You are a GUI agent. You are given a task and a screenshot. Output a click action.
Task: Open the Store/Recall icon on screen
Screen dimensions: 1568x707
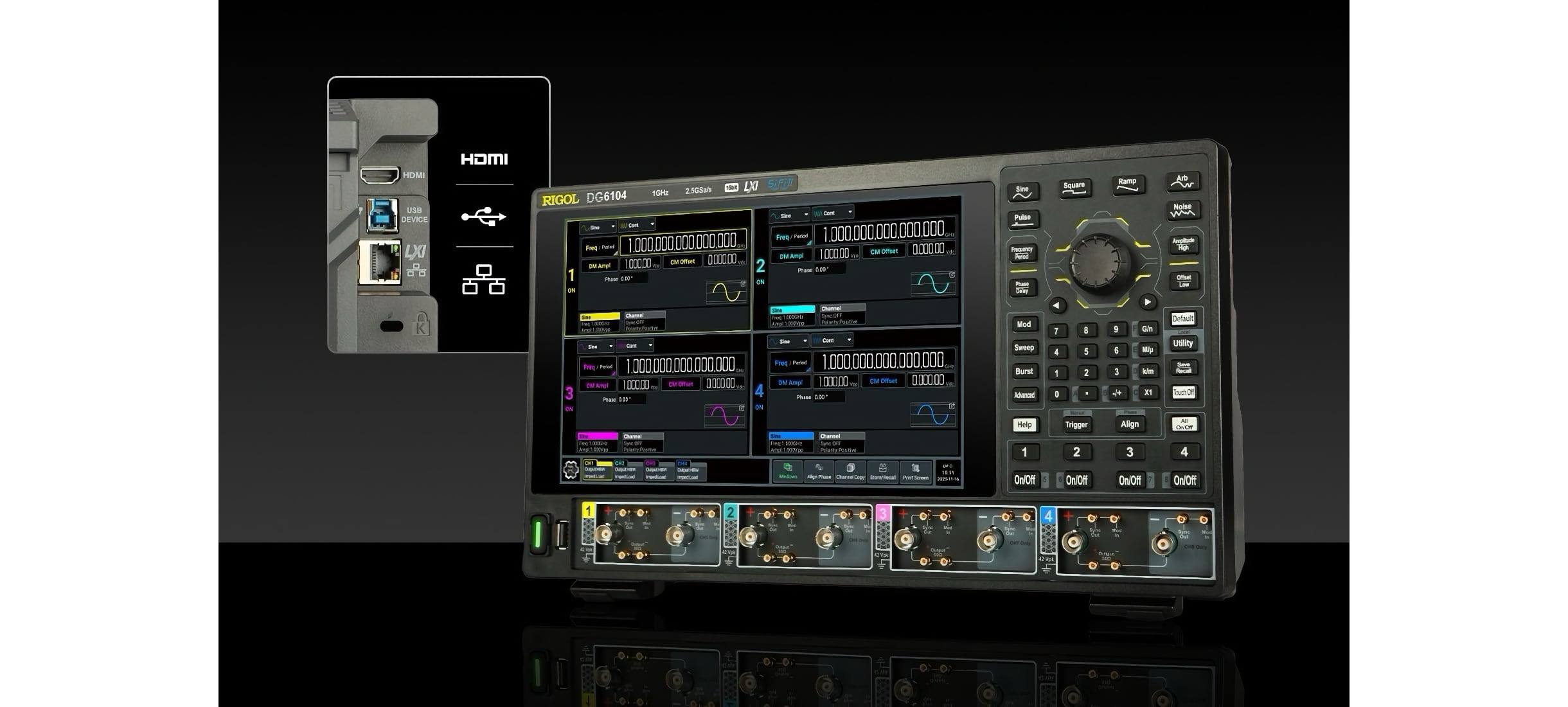pos(882,471)
